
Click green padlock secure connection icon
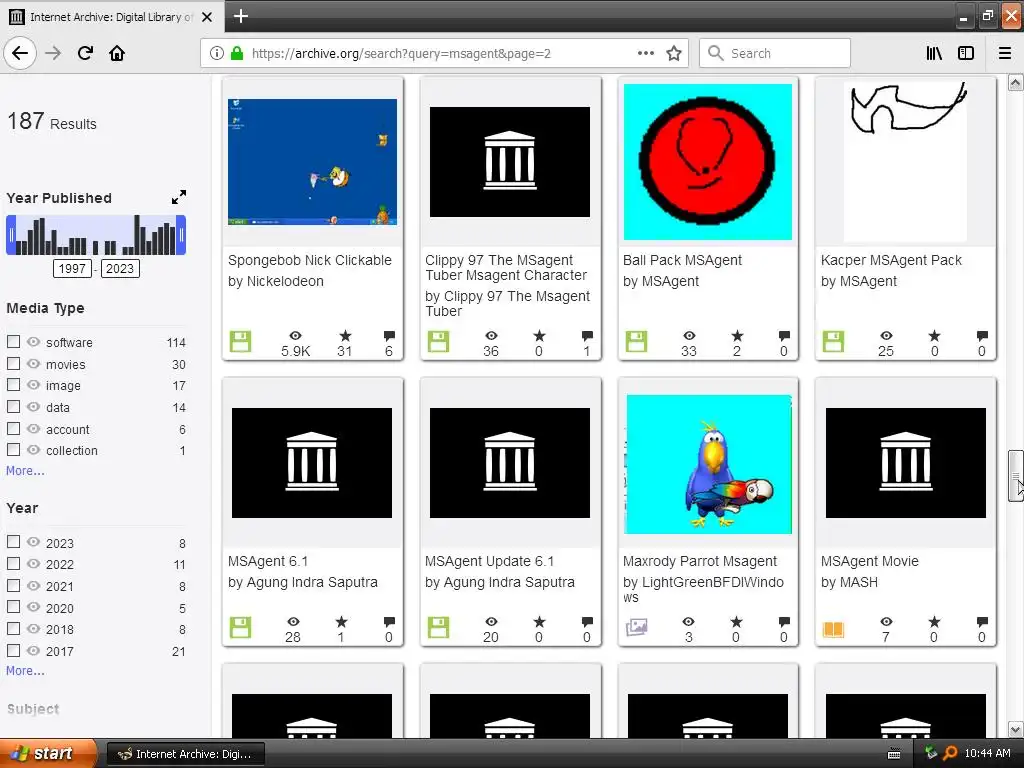[x=237, y=54]
